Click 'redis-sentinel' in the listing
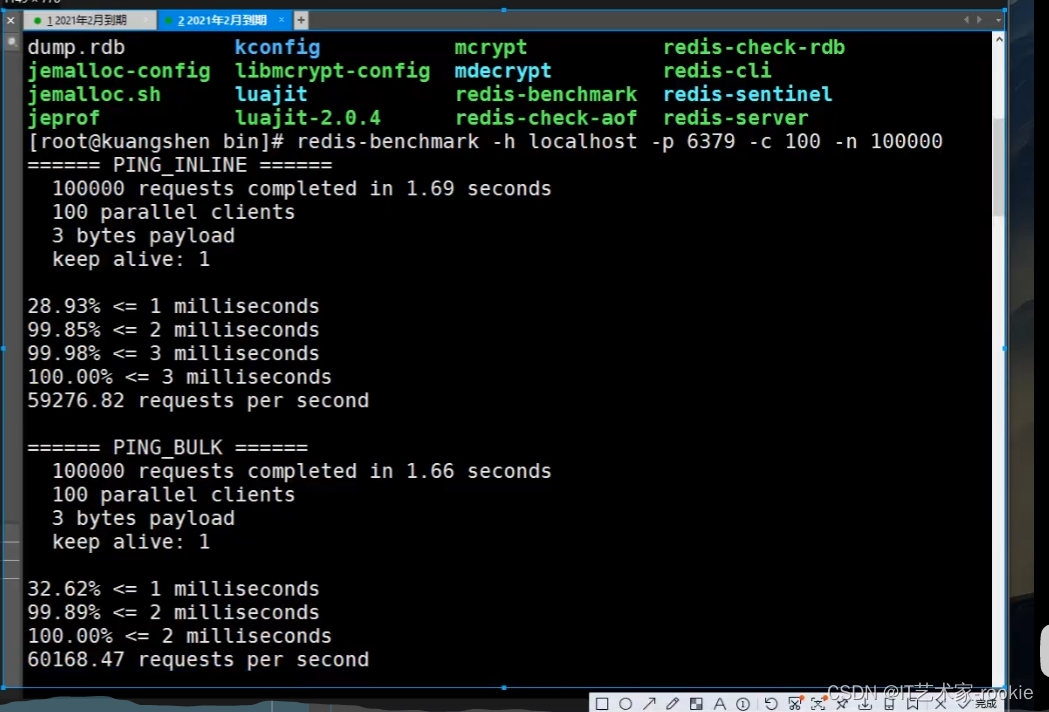 click(747, 94)
